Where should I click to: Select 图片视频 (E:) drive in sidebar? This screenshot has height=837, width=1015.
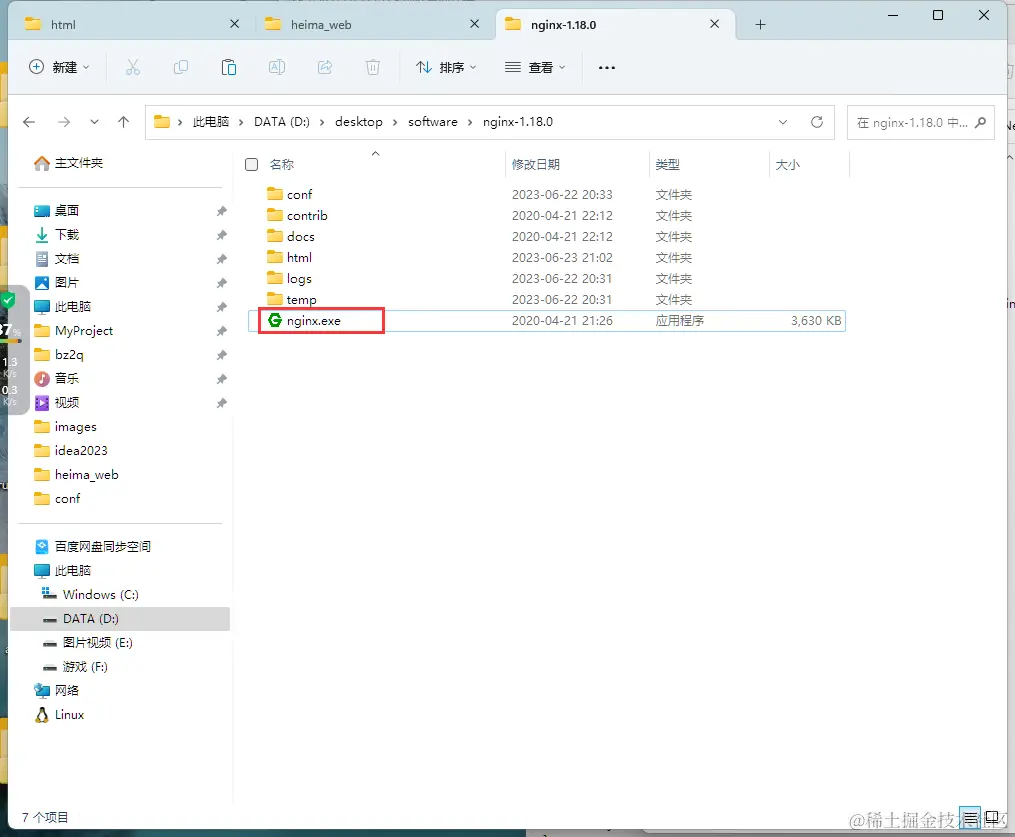[88, 643]
